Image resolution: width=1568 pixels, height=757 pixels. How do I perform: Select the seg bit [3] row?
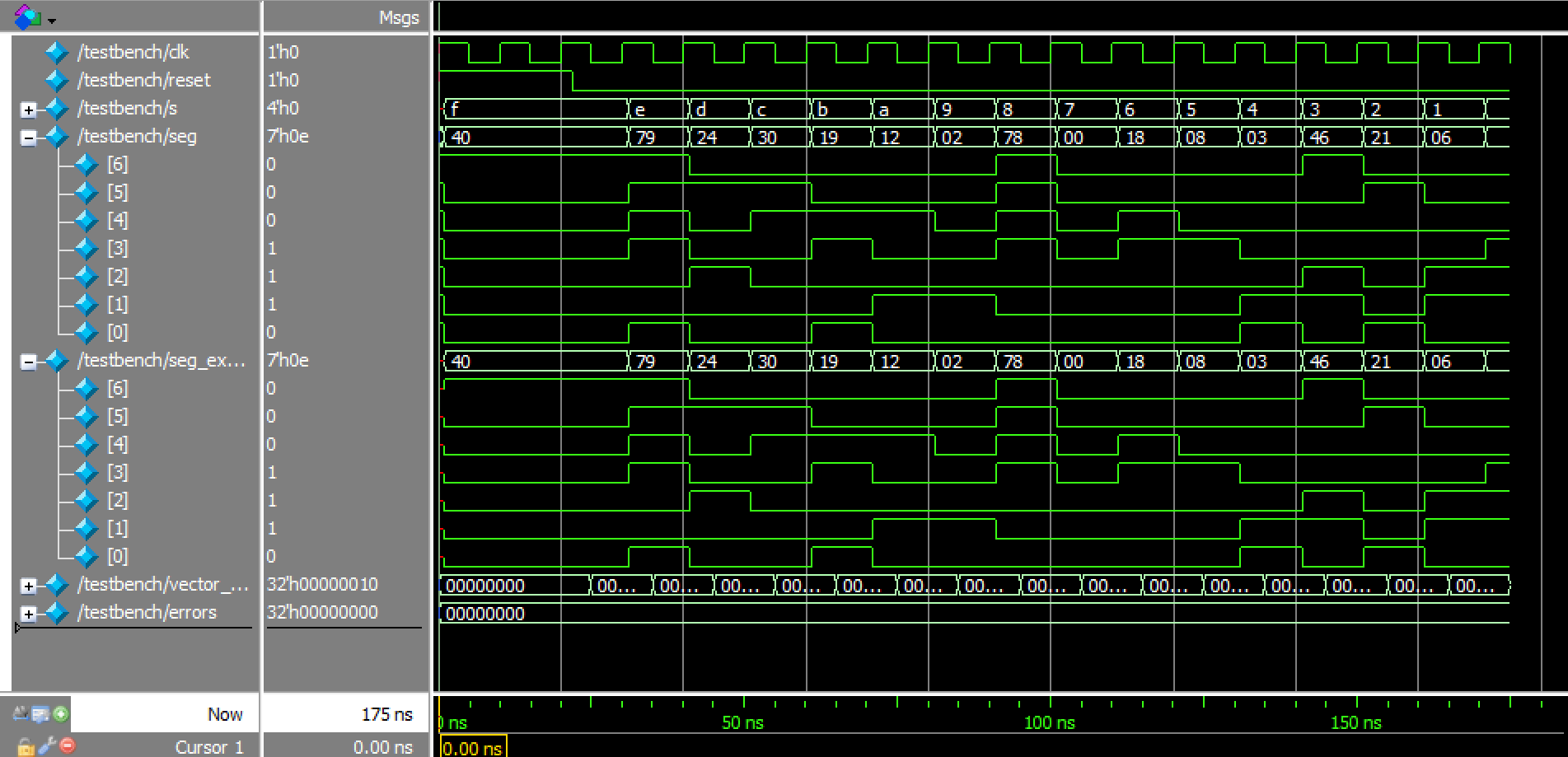point(118,249)
